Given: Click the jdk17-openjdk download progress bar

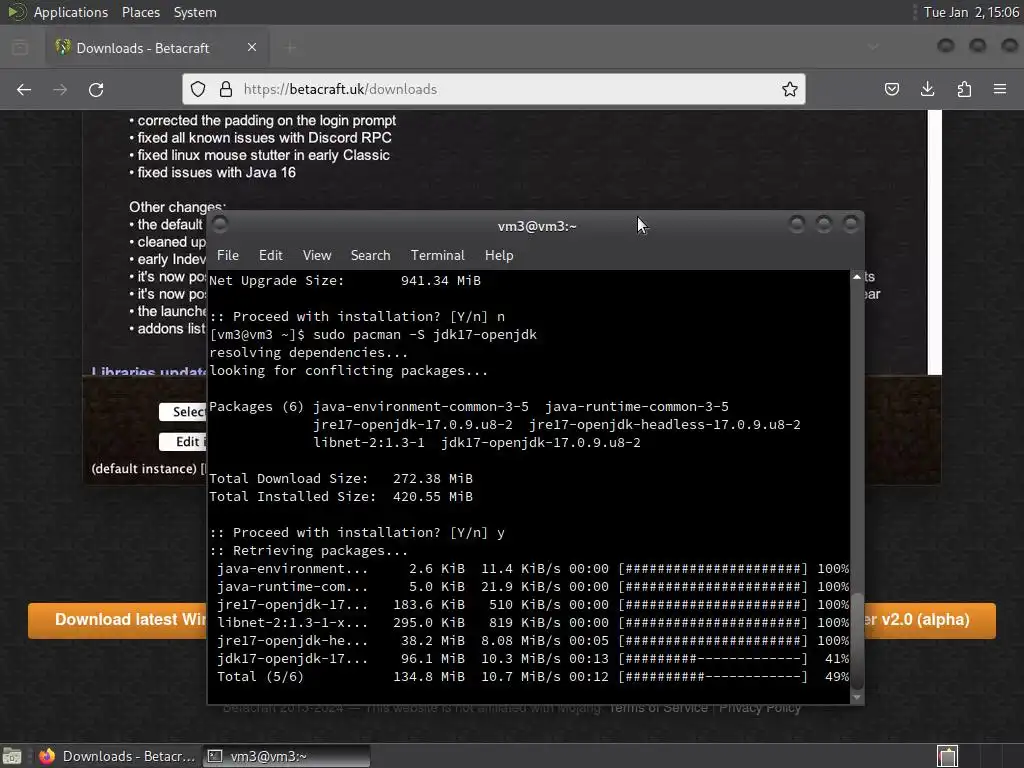Looking at the screenshot, I should click(x=713, y=659).
